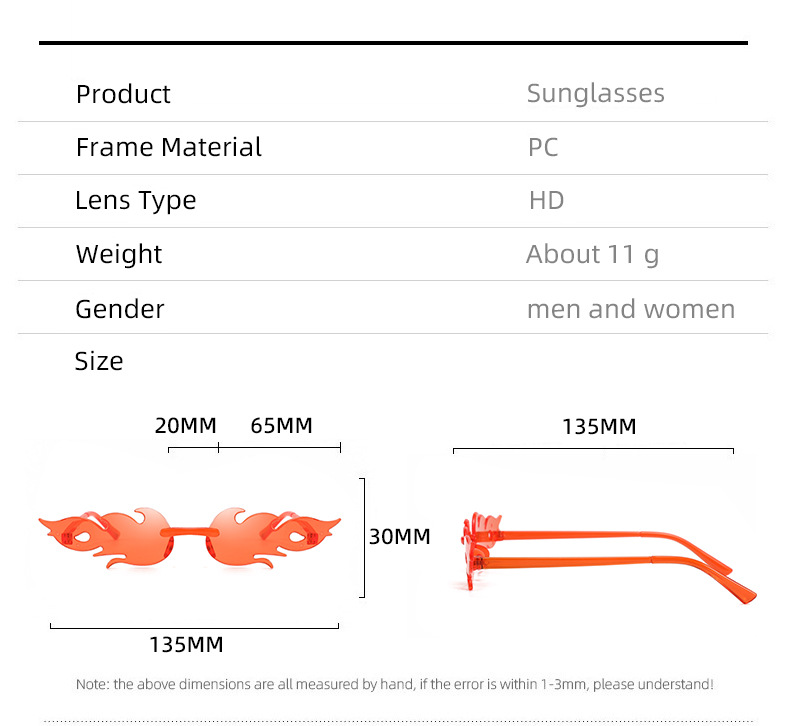The image size is (790, 726).
Task: Click the "Frame Material" label
Action: (x=168, y=148)
